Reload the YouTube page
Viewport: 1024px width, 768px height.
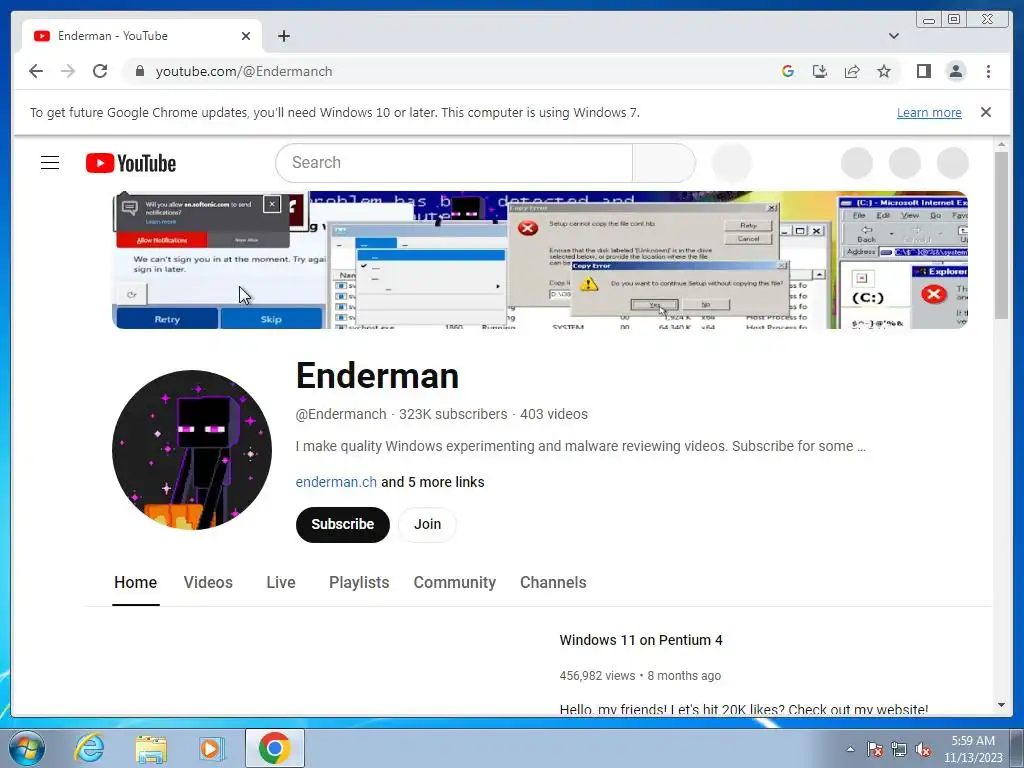coord(100,71)
